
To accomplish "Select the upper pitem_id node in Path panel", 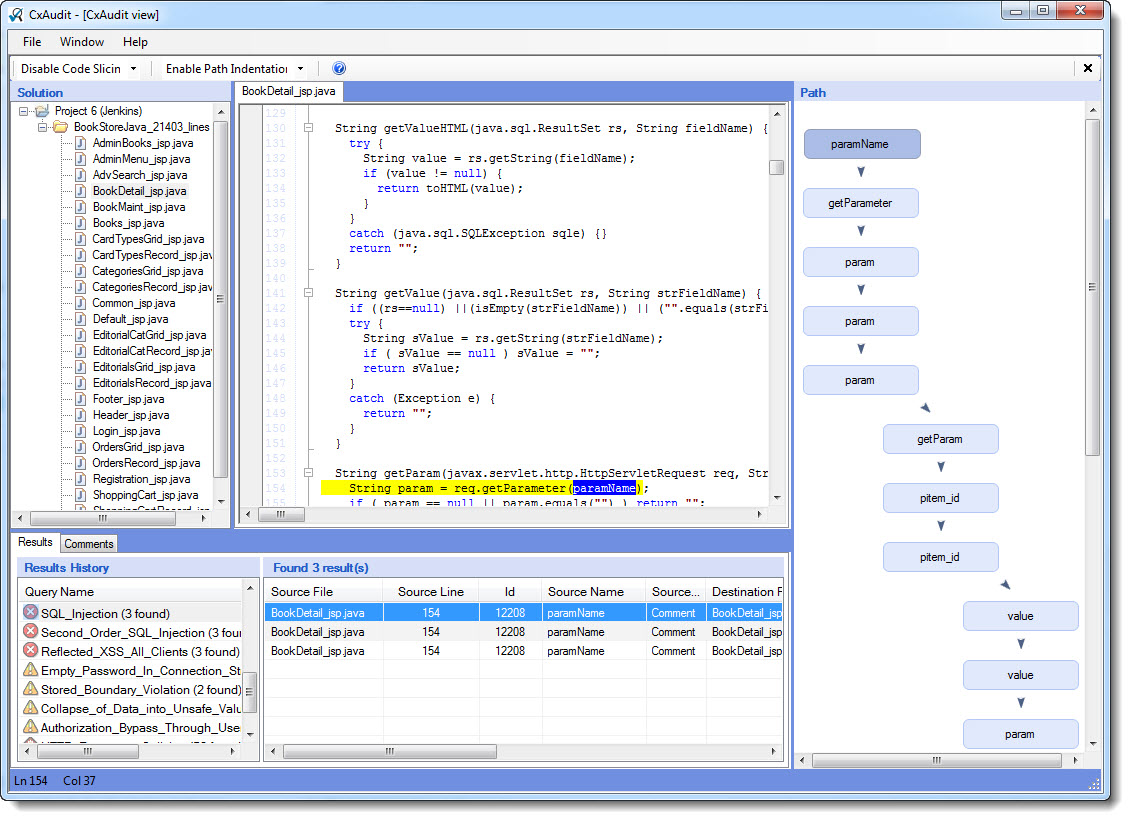I will click(941, 499).
